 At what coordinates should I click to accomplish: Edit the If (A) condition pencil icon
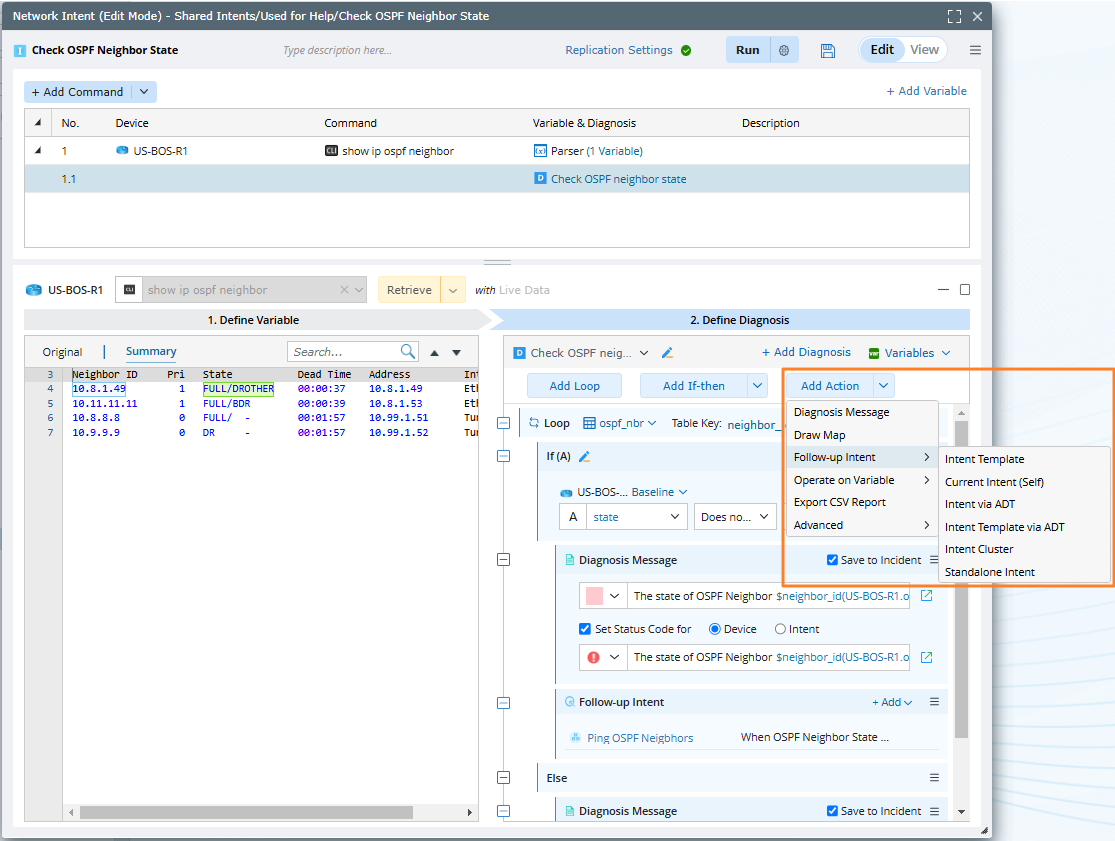[x=585, y=456]
